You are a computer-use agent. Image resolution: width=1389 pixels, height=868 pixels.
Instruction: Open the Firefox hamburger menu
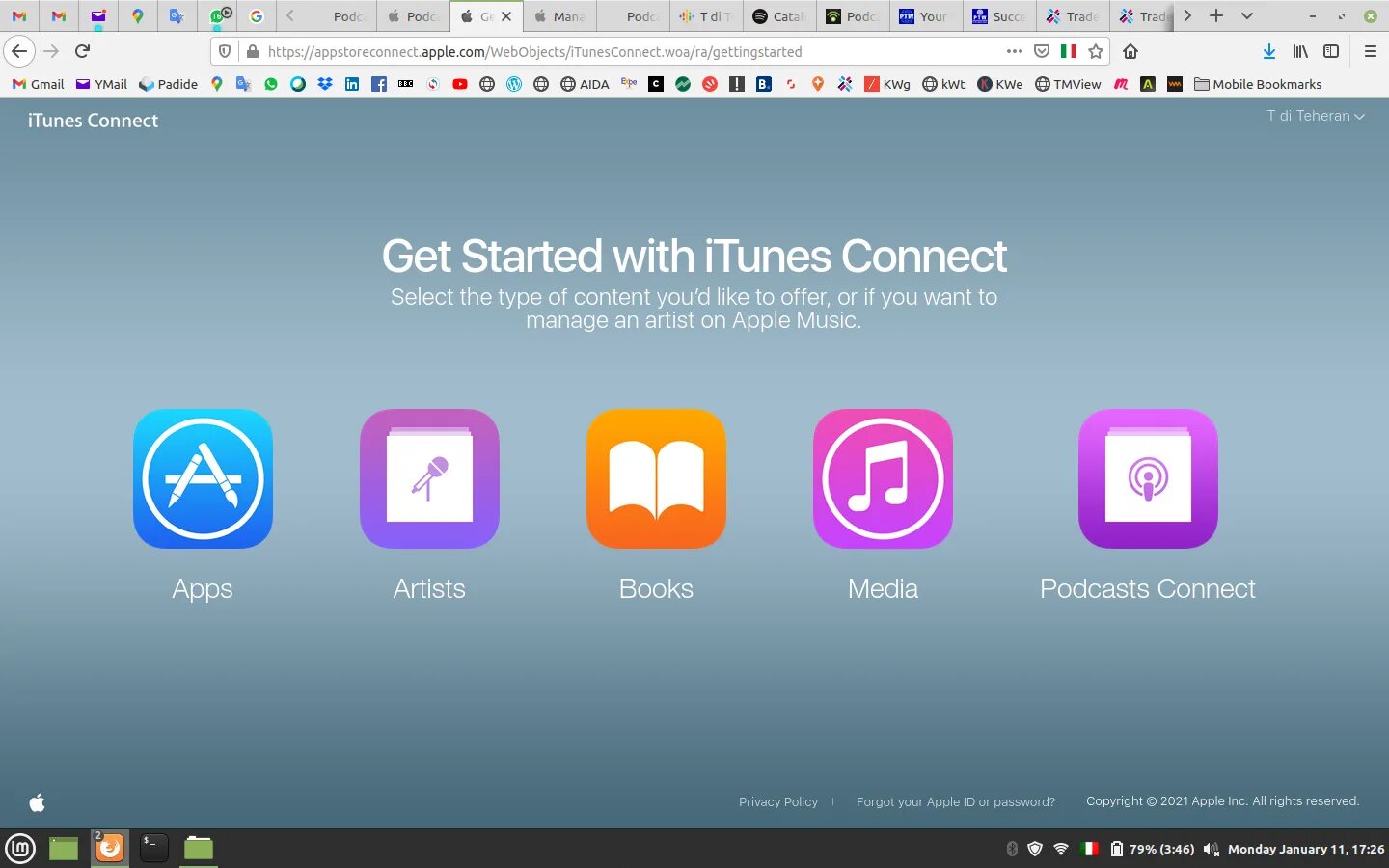point(1370,51)
